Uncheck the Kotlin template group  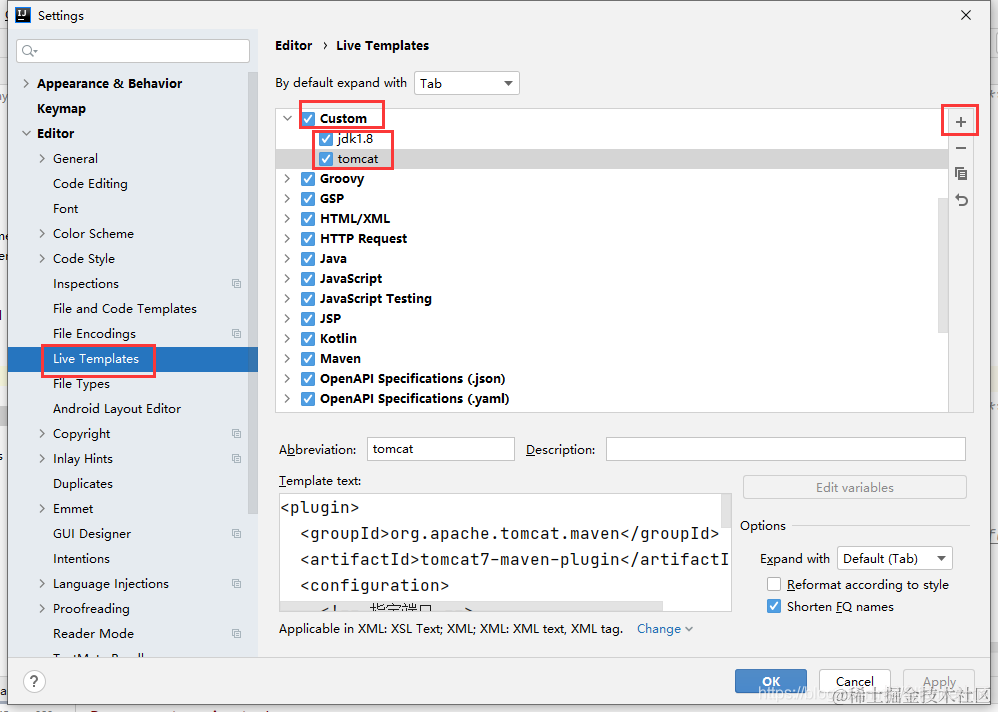(x=309, y=339)
